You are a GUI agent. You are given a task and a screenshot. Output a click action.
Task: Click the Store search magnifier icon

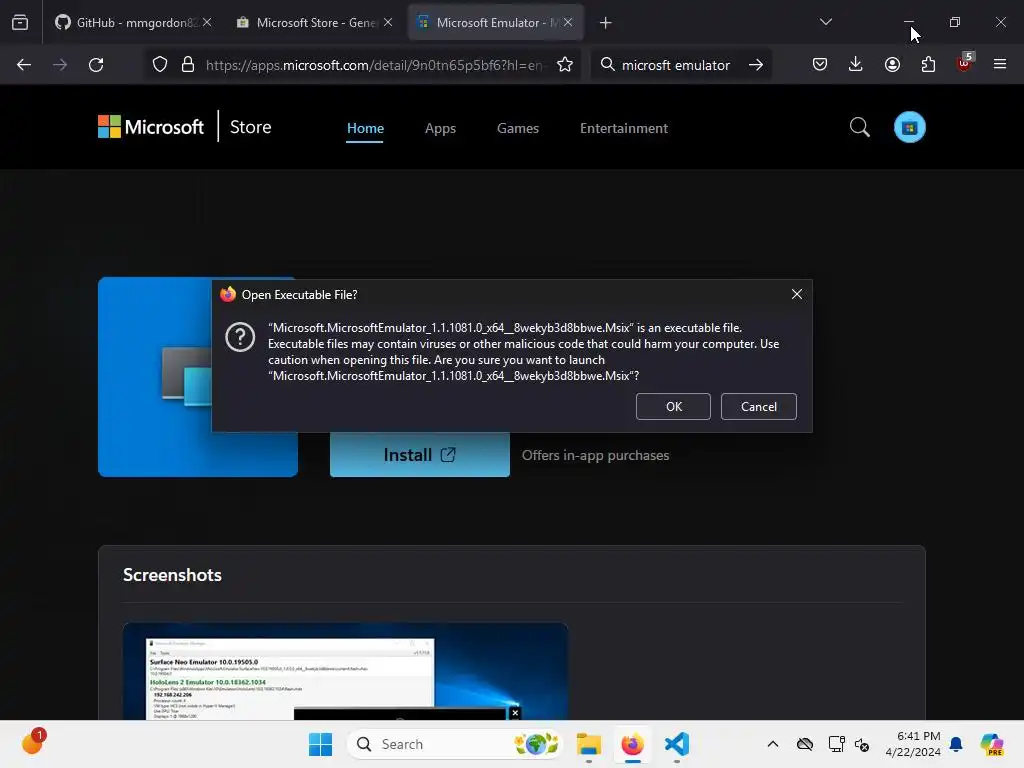tap(859, 127)
